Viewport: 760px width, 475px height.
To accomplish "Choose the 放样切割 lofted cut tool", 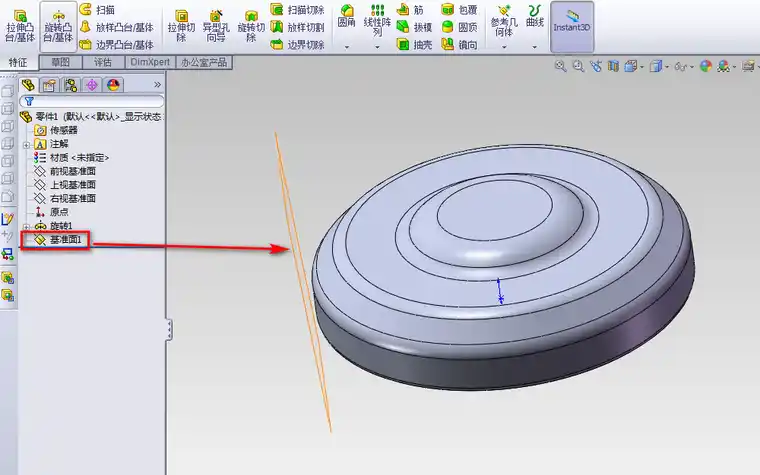I will 298,27.
